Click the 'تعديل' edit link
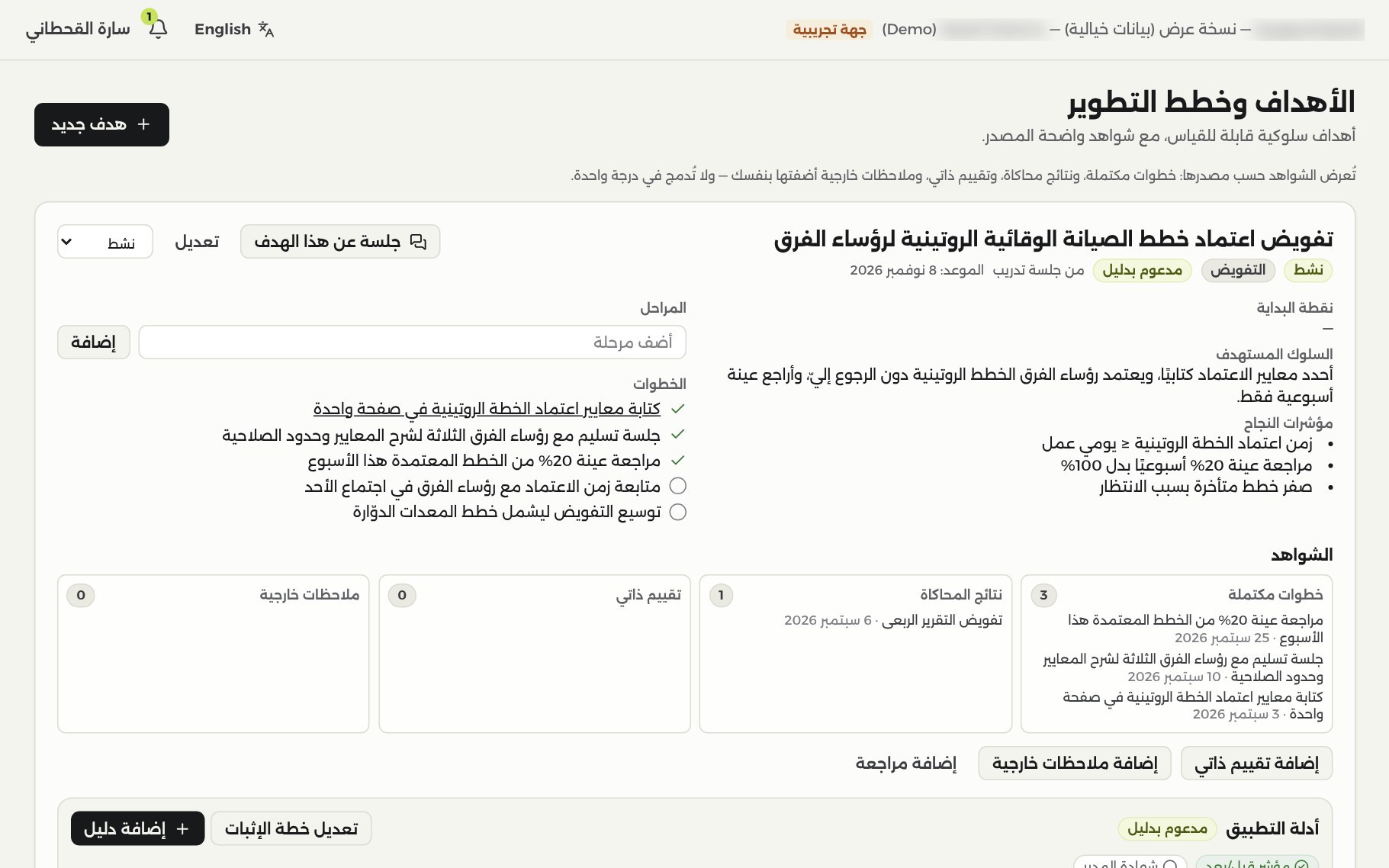The width and height of the screenshot is (1389, 868). 197,242
